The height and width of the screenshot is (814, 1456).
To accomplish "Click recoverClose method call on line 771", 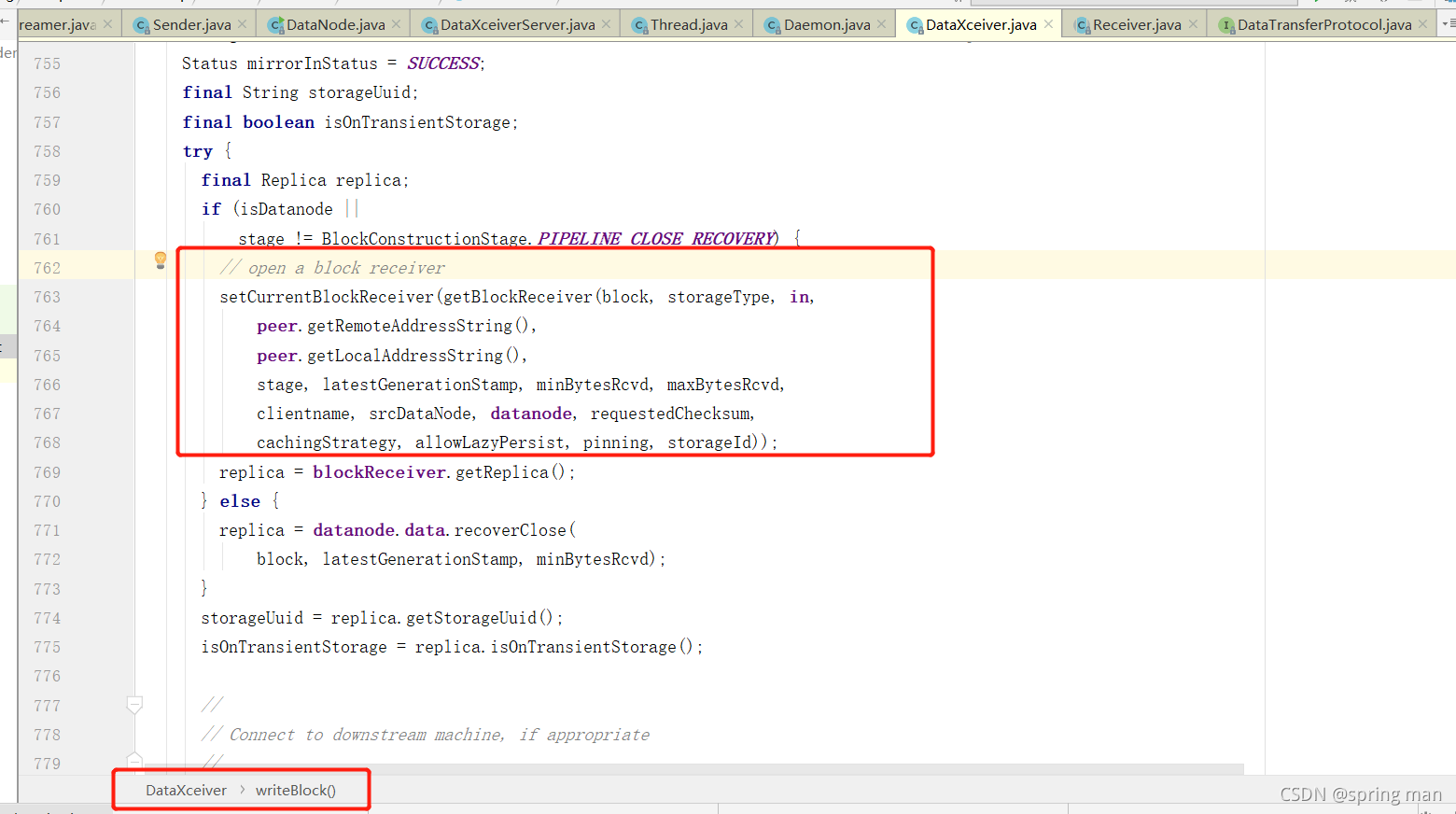I will tap(511, 530).
